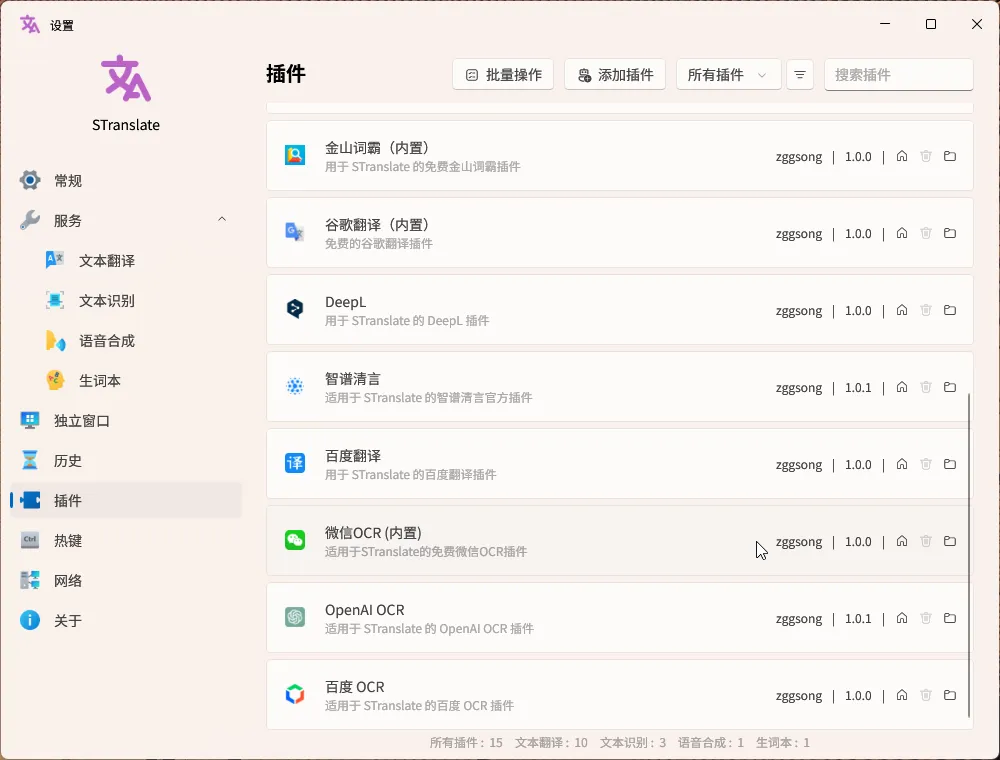Click the sort filter icon beside 所有插件
1000x760 pixels.
pos(799,74)
